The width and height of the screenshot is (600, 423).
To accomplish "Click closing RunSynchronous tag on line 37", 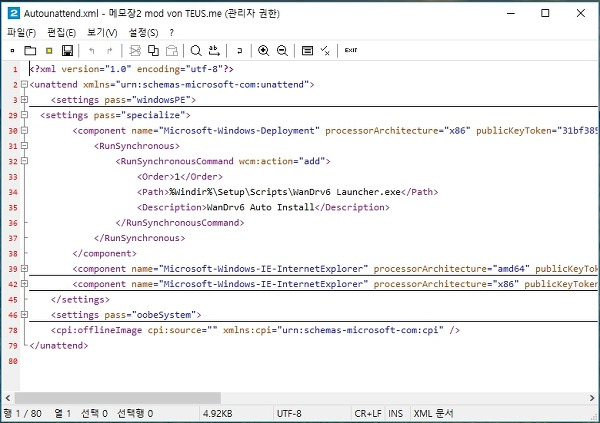I will point(139,238).
